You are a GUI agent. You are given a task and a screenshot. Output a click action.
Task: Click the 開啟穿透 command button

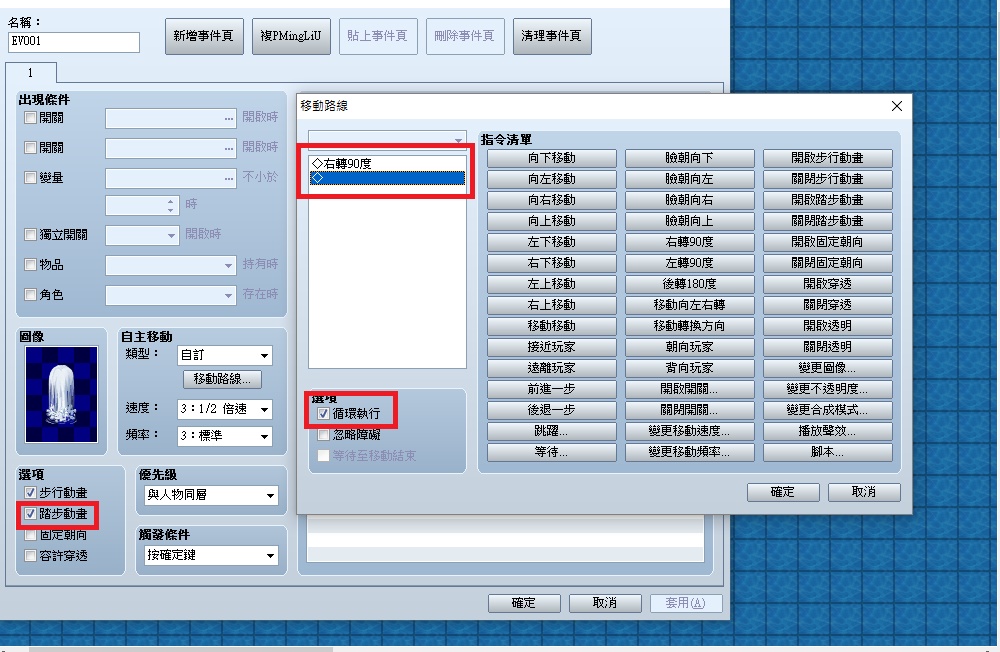coord(828,284)
